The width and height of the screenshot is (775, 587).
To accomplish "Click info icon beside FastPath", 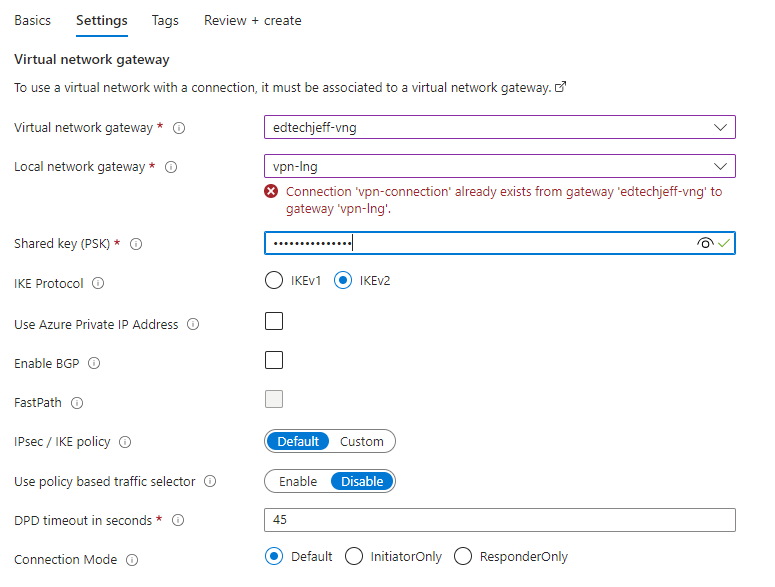I will click(77, 403).
